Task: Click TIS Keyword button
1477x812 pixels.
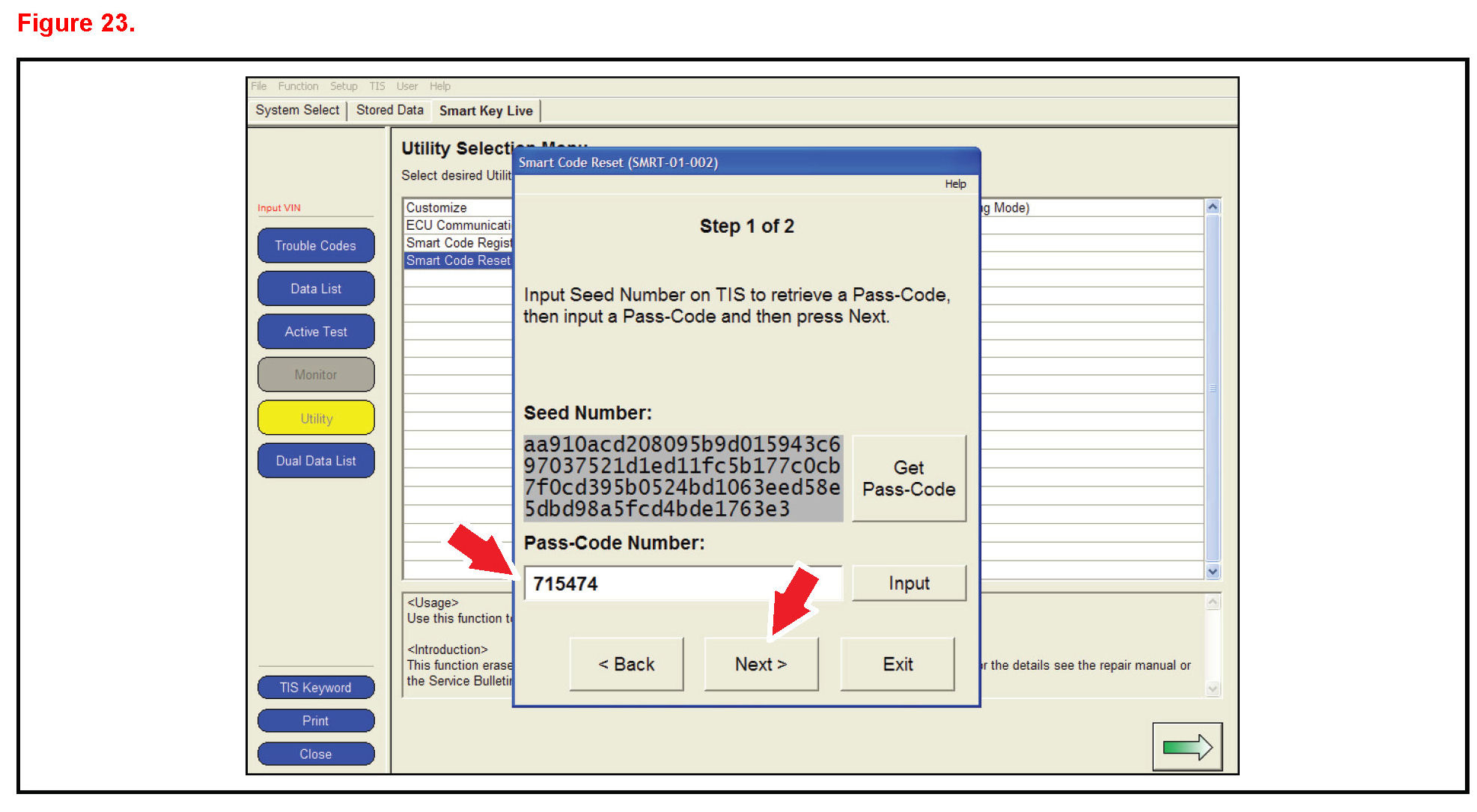Action: click(x=315, y=687)
